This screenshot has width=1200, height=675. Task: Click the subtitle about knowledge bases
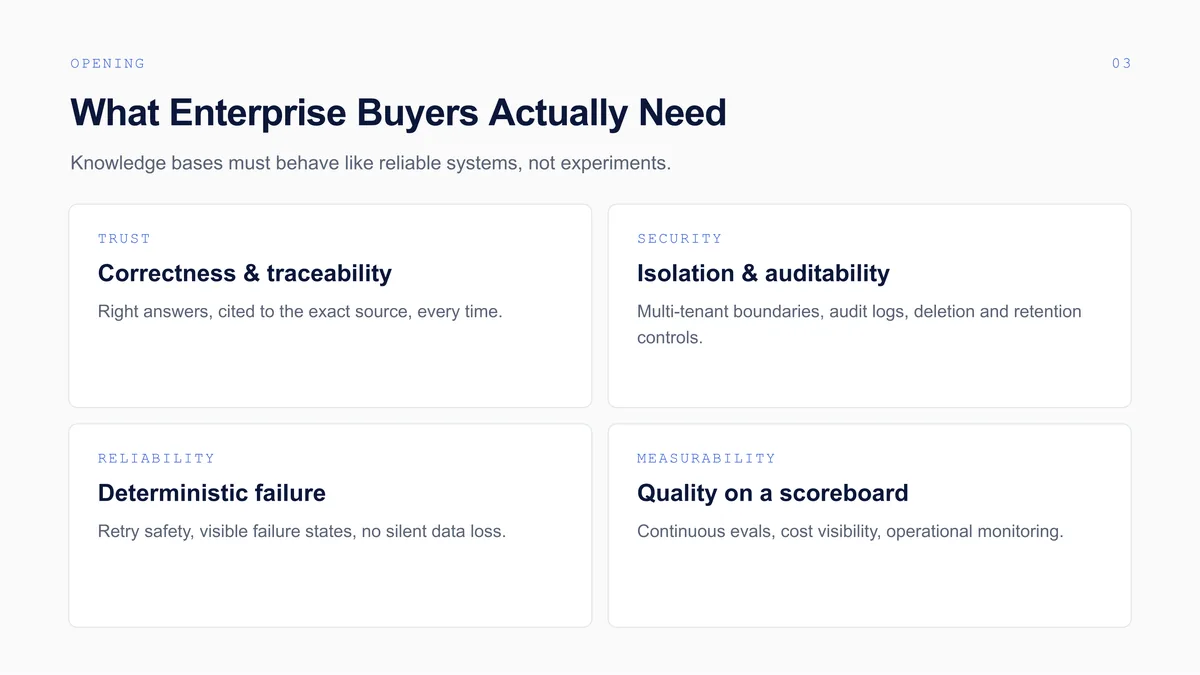click(370, 163)
